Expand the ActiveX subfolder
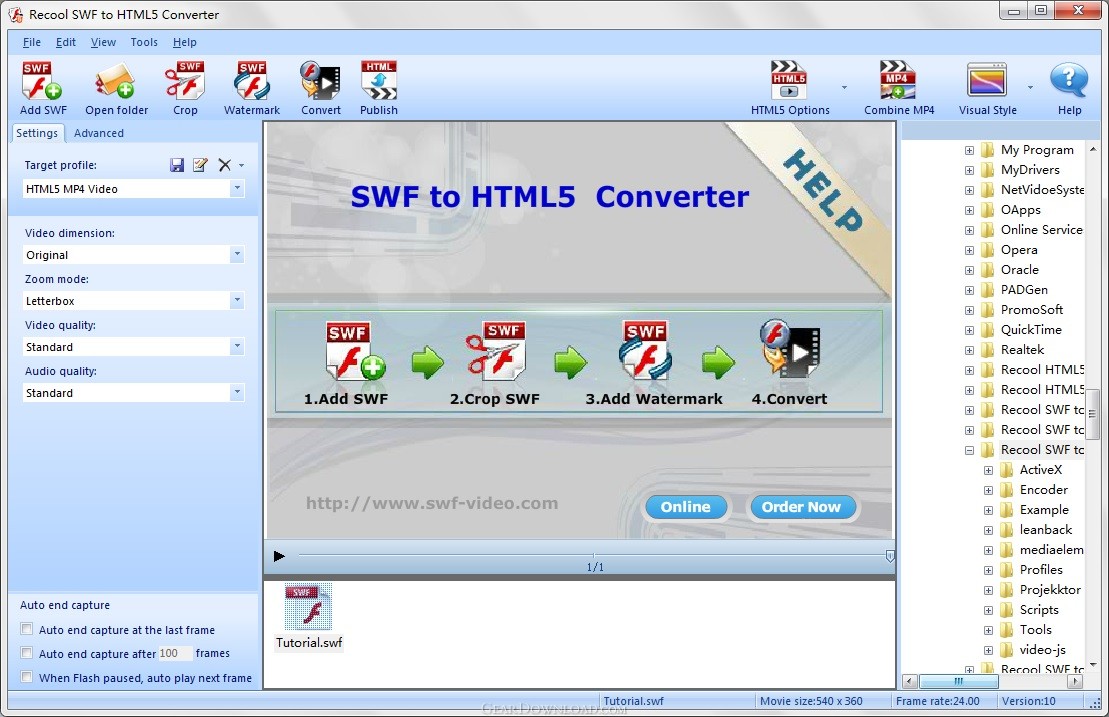 (x=988, y=470)
